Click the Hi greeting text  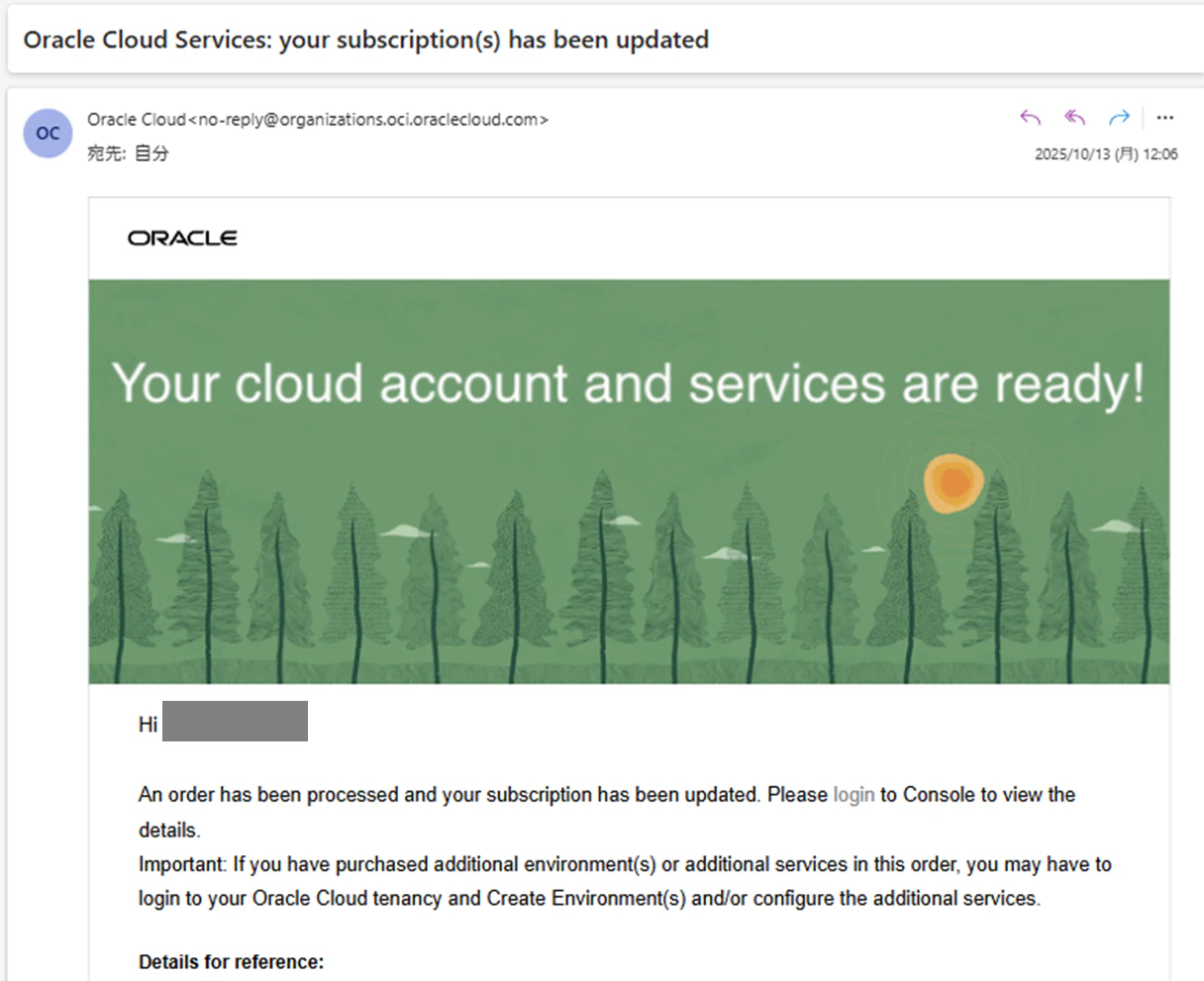[x=148, y=725]
